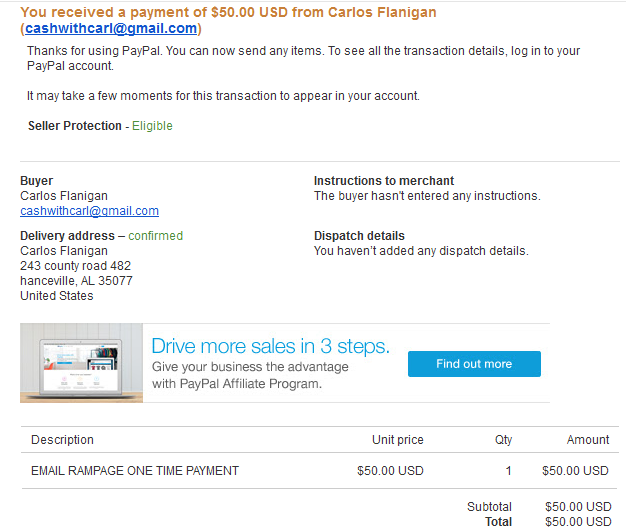The image size is (626, 529).
Task: Click the green confirmed delivery address status
Action: (155, 236)
